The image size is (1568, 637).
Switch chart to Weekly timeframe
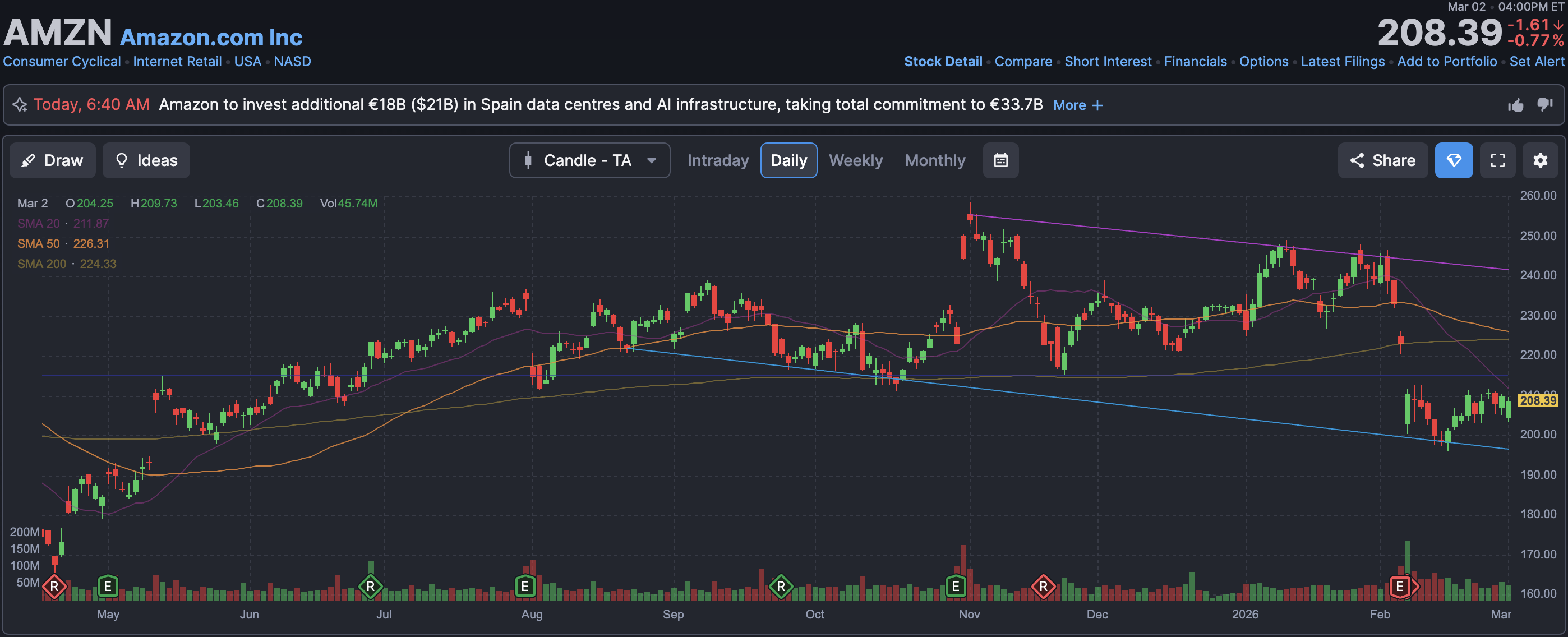pyautogui.click(x=855, y=160)
